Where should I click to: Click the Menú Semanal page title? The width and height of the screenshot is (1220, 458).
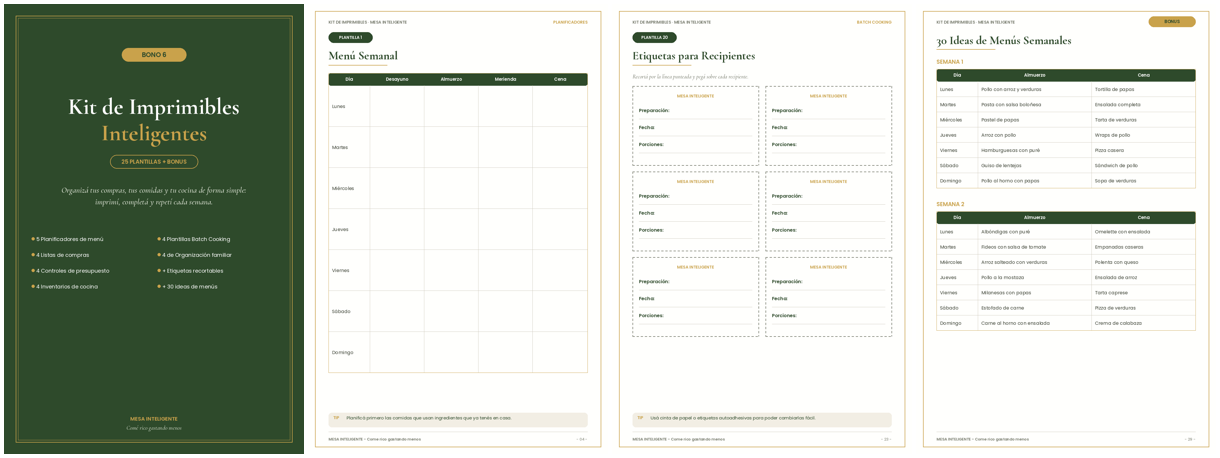tap(363, 56)
